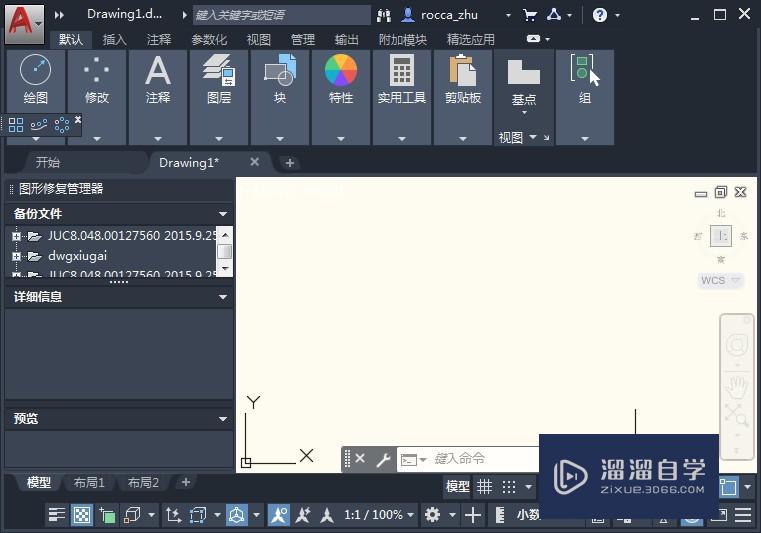This screenshot has width=761, height=533.
Task: Select the rectangular array icon in floating toolbar
Action: coord(16,125)
